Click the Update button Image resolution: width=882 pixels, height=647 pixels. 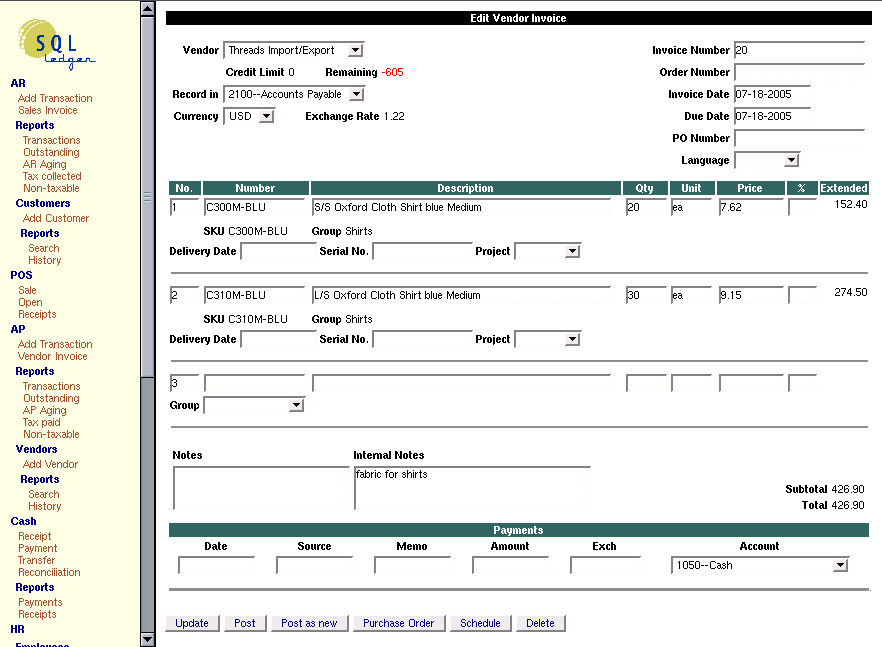[x=192, y=623]
